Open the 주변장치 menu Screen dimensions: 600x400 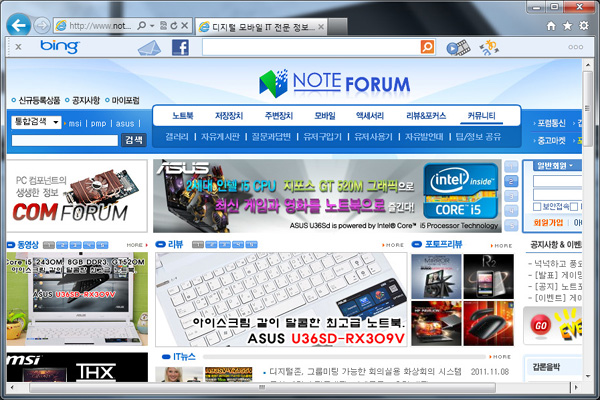tap(279, 116)
